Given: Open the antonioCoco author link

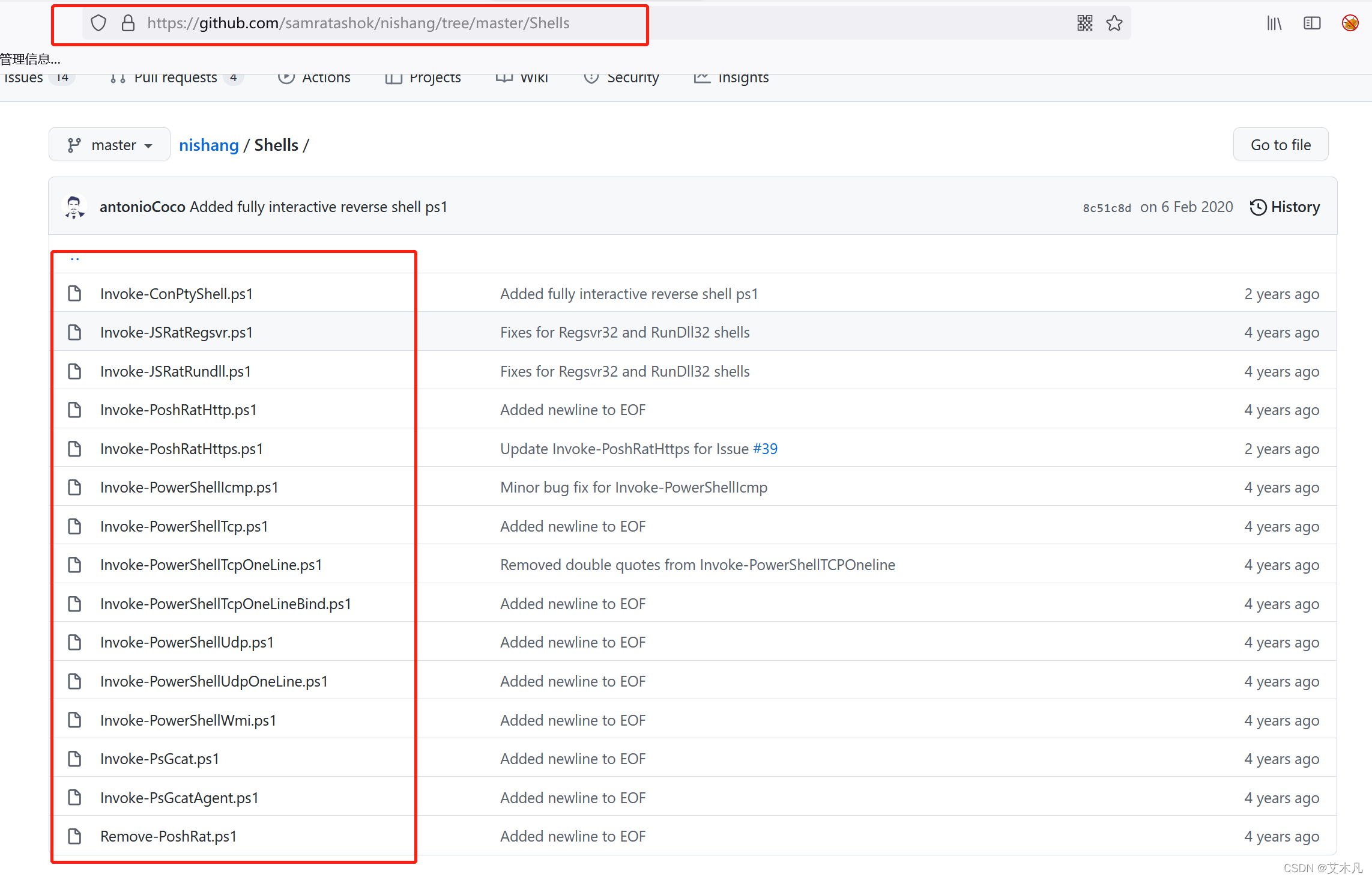Looking at the screenshot, I should click(142, 207).
